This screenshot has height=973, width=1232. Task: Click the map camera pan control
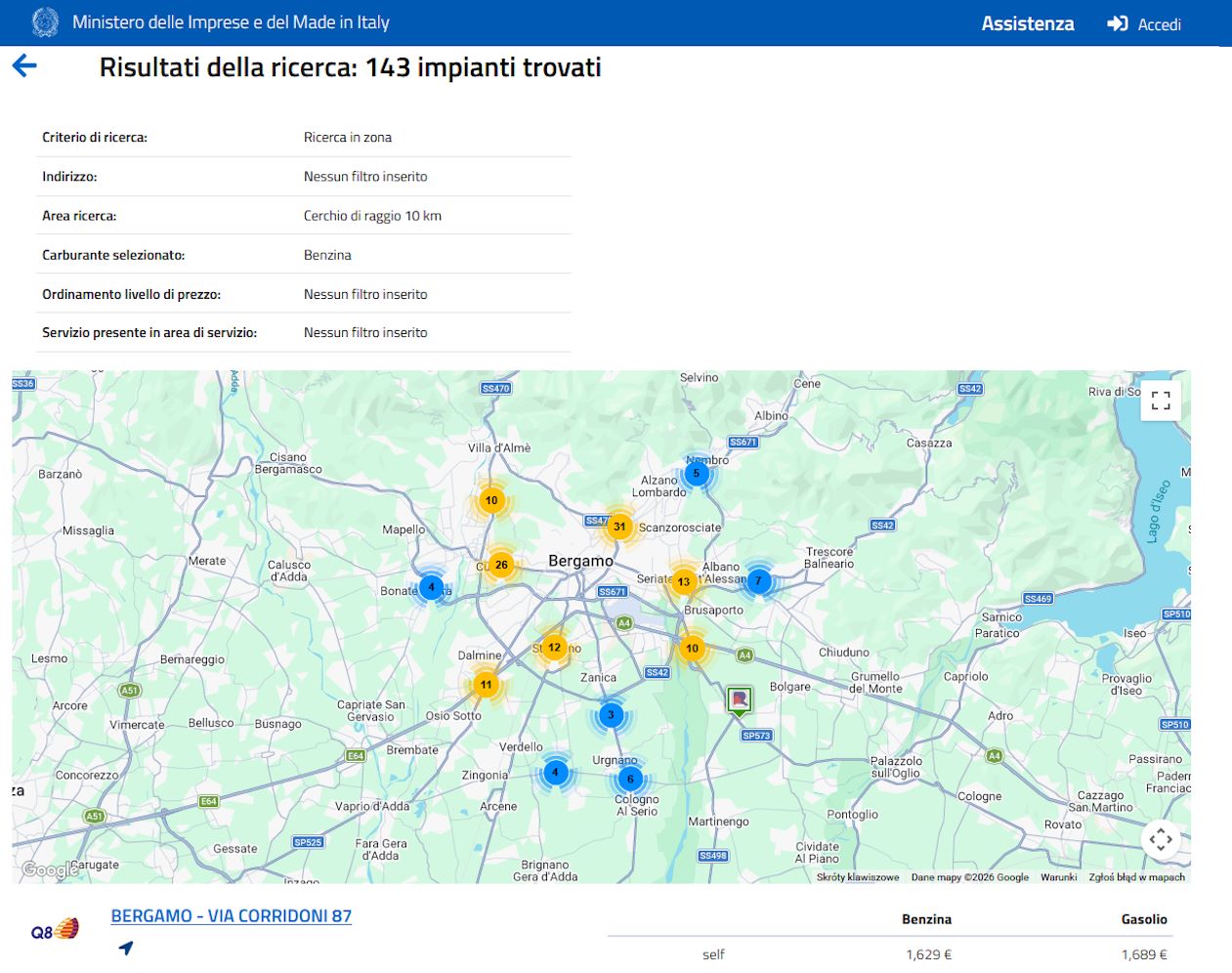point(1161,839)
